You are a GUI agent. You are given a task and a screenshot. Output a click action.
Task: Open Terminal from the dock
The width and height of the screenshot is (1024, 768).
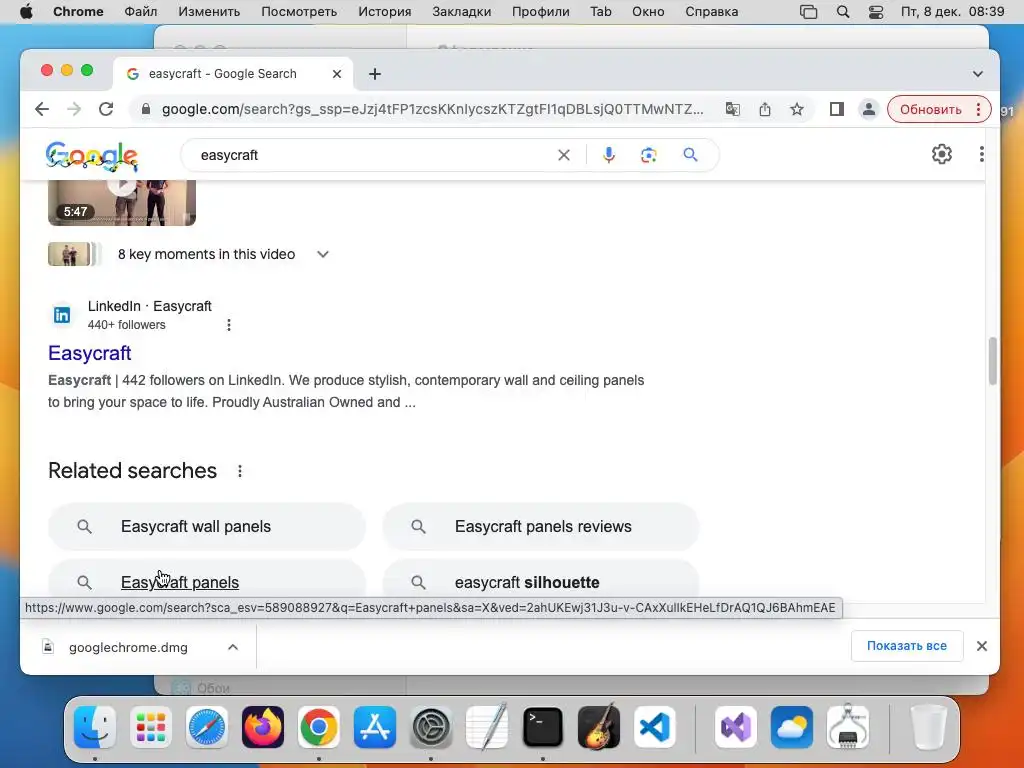(x=543, y=727)
